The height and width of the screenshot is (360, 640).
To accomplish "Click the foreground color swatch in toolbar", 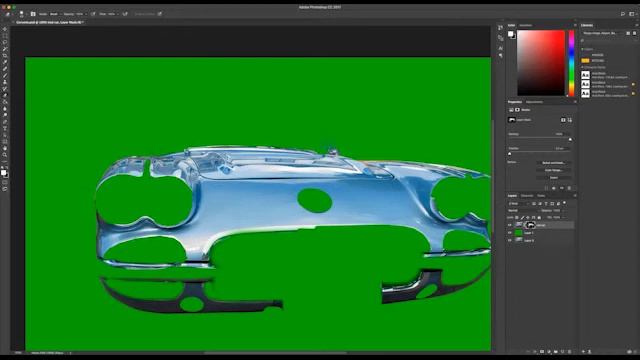I will [4, 172].
